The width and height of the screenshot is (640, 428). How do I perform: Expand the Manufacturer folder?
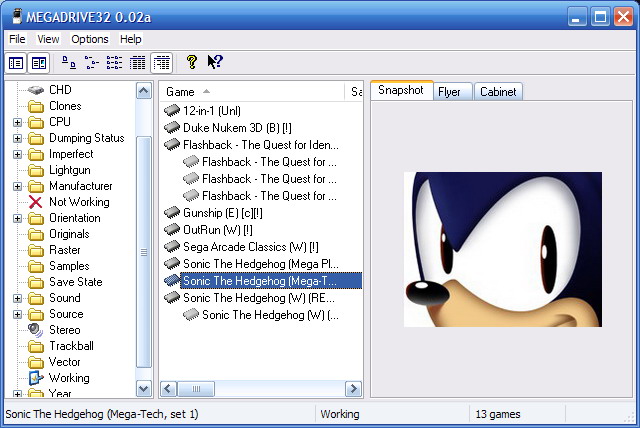[17, 186]
